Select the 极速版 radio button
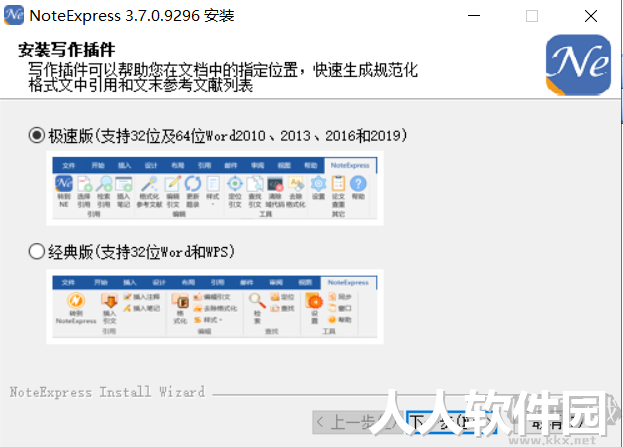This screenshot has height=447, width=623. [x=37, y=135]
